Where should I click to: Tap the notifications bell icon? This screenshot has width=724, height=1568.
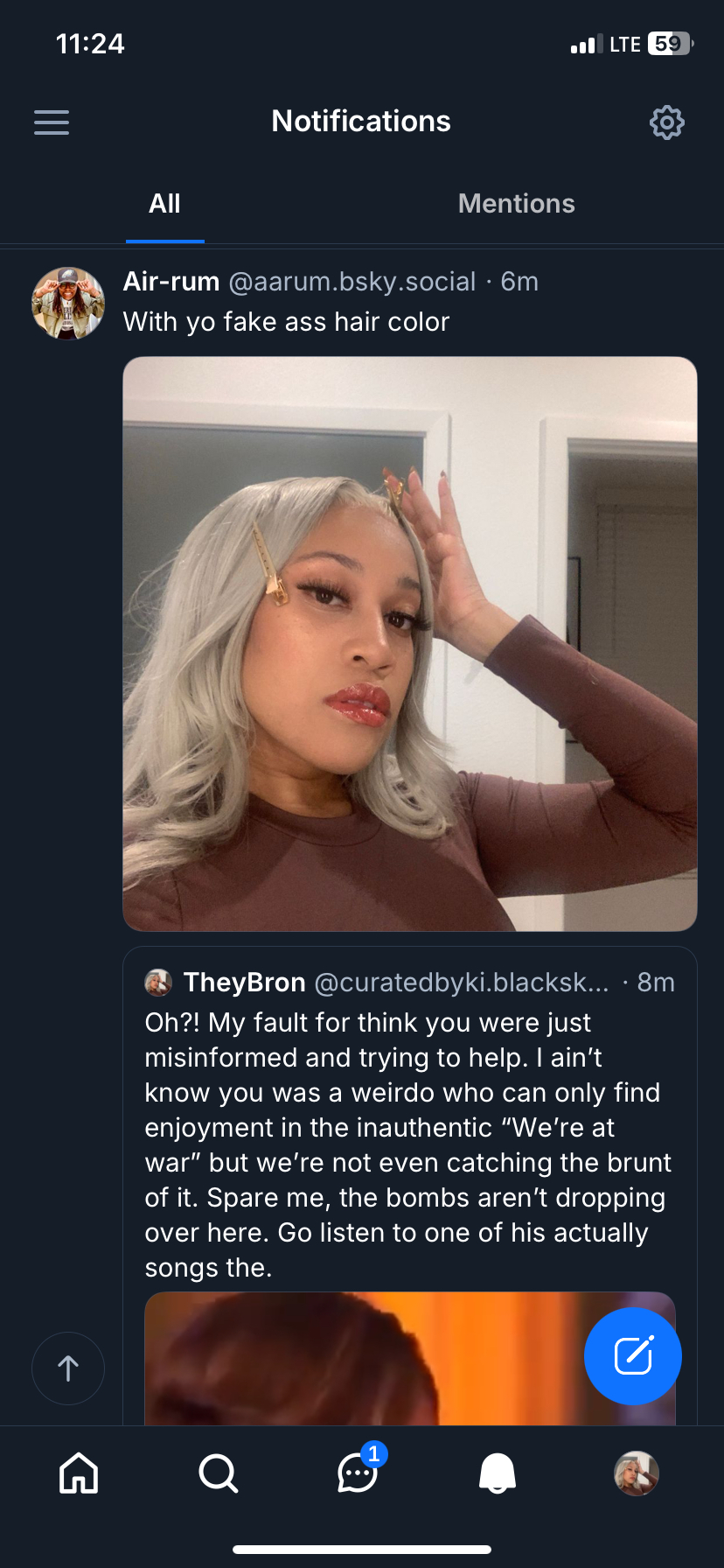pos(498,1473)
